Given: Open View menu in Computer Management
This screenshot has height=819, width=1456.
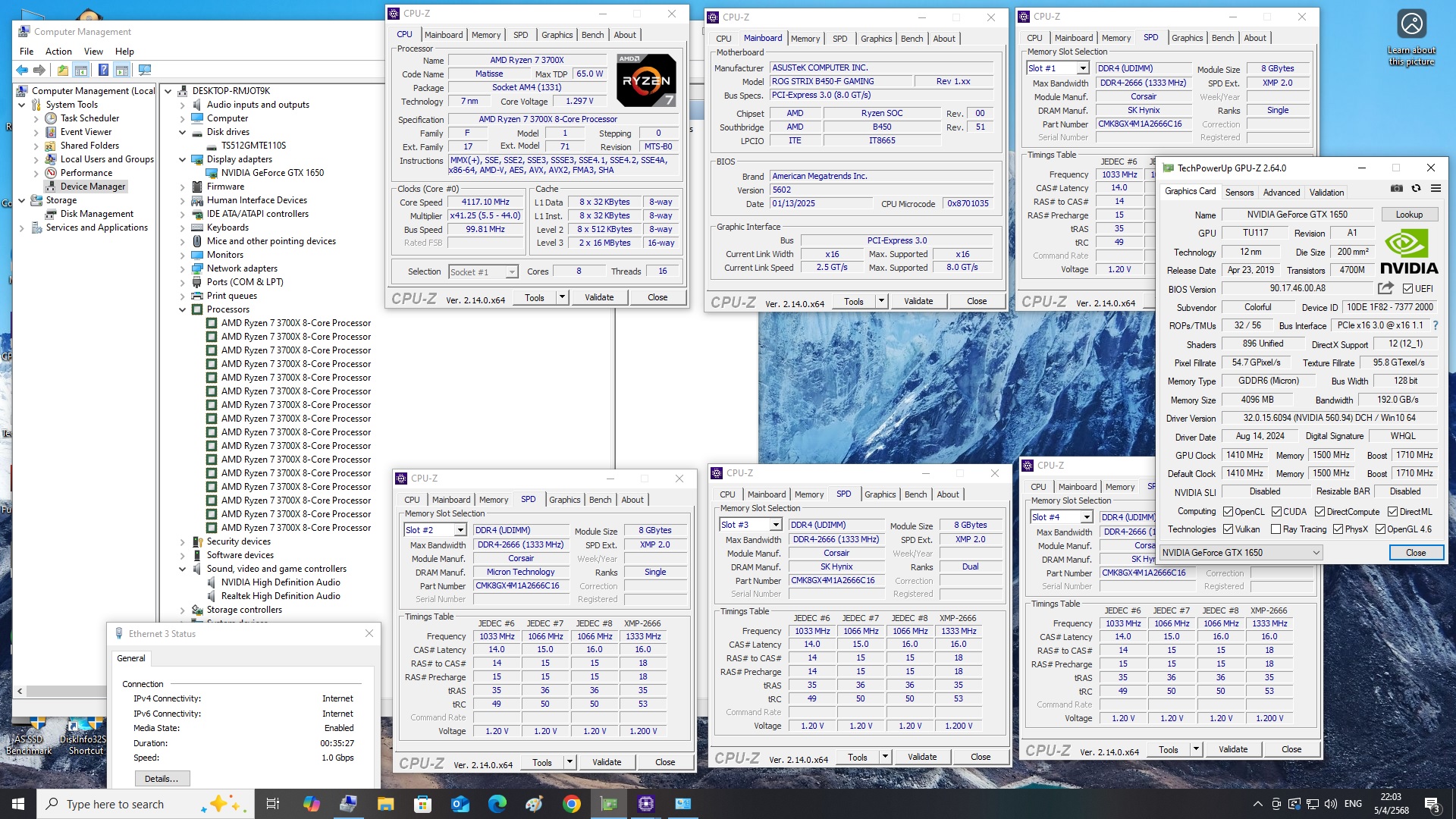Looking at the screenshot, I should 93,52.
